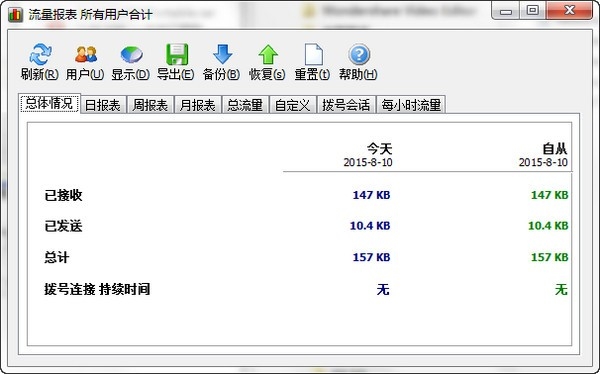Switch to the 日报表 daily report tab
This screenshot has width=600, height=374.
102,105
